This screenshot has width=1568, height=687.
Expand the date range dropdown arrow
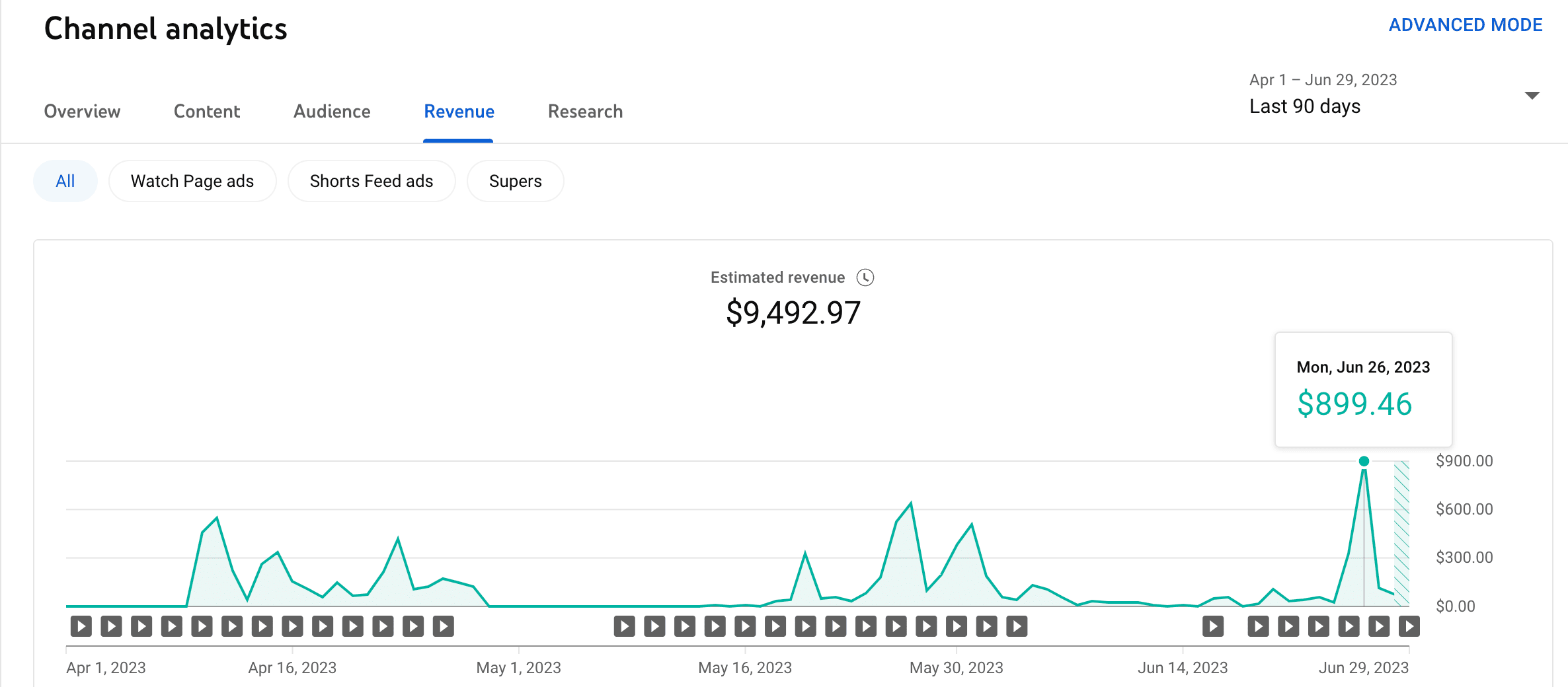pos(1532,96)
